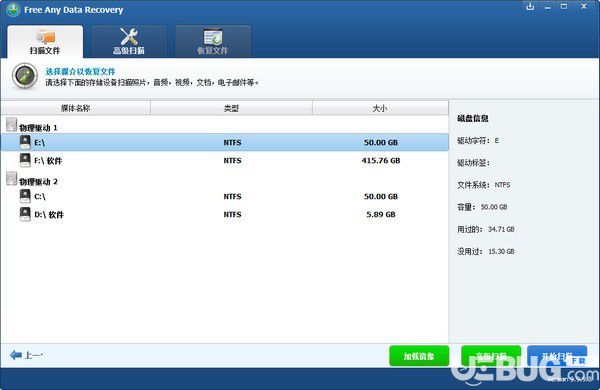Select the 物理驱动 1 tree row
This screenshot has width=600, height=390.
coord(225,125)
